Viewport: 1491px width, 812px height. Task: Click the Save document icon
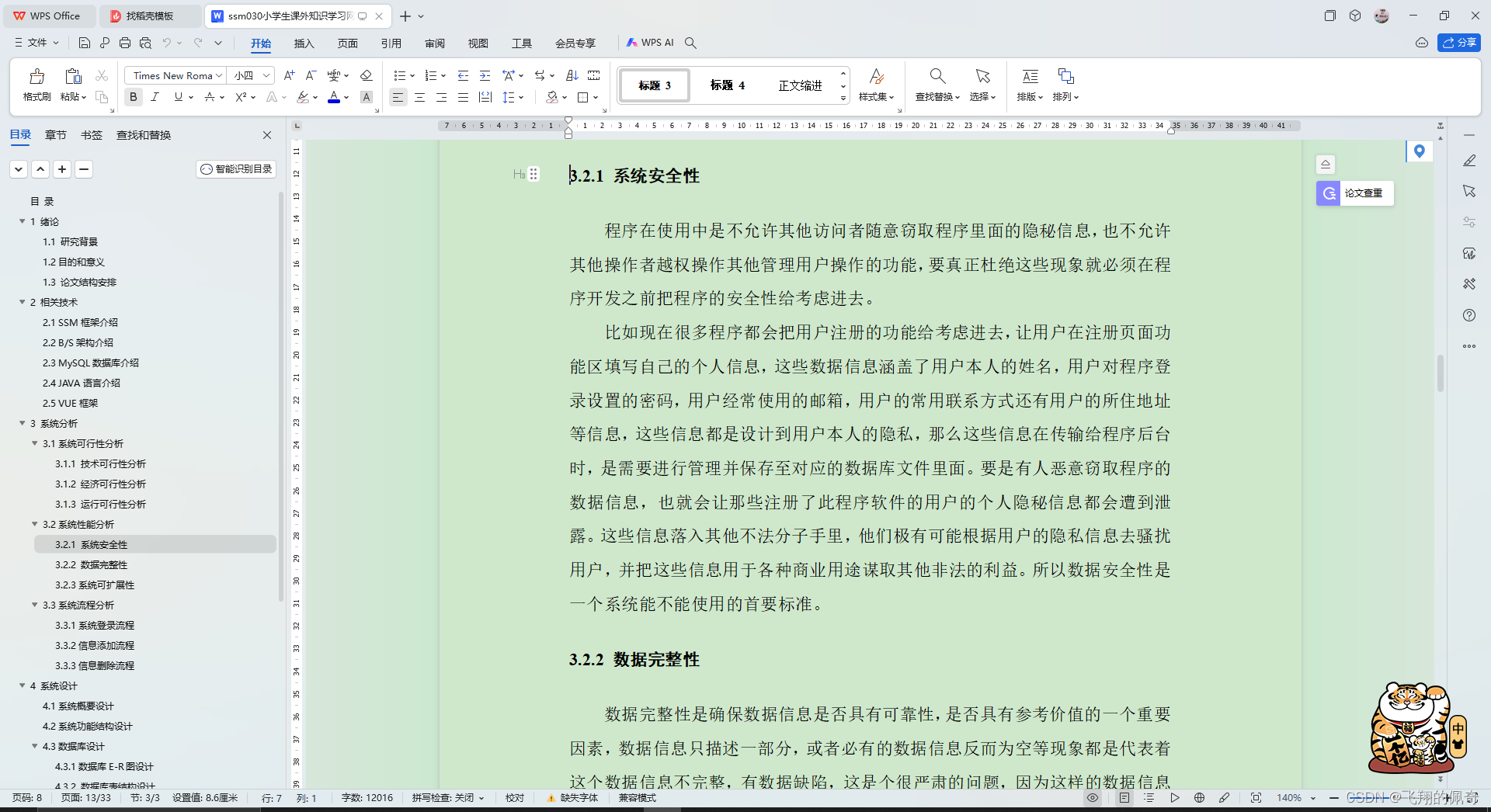pyautogui.click(x=85, y=43)
